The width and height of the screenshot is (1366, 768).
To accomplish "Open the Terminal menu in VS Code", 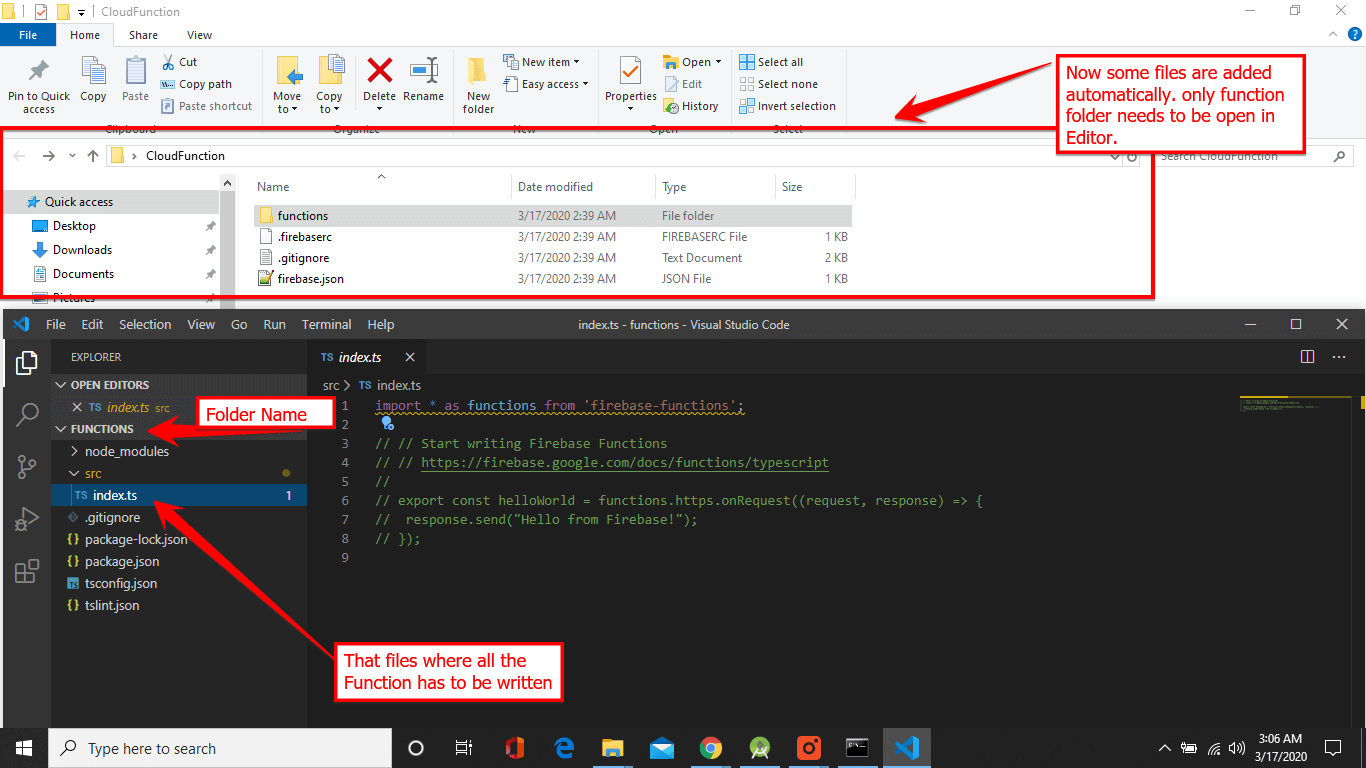I will coord(327,324).
